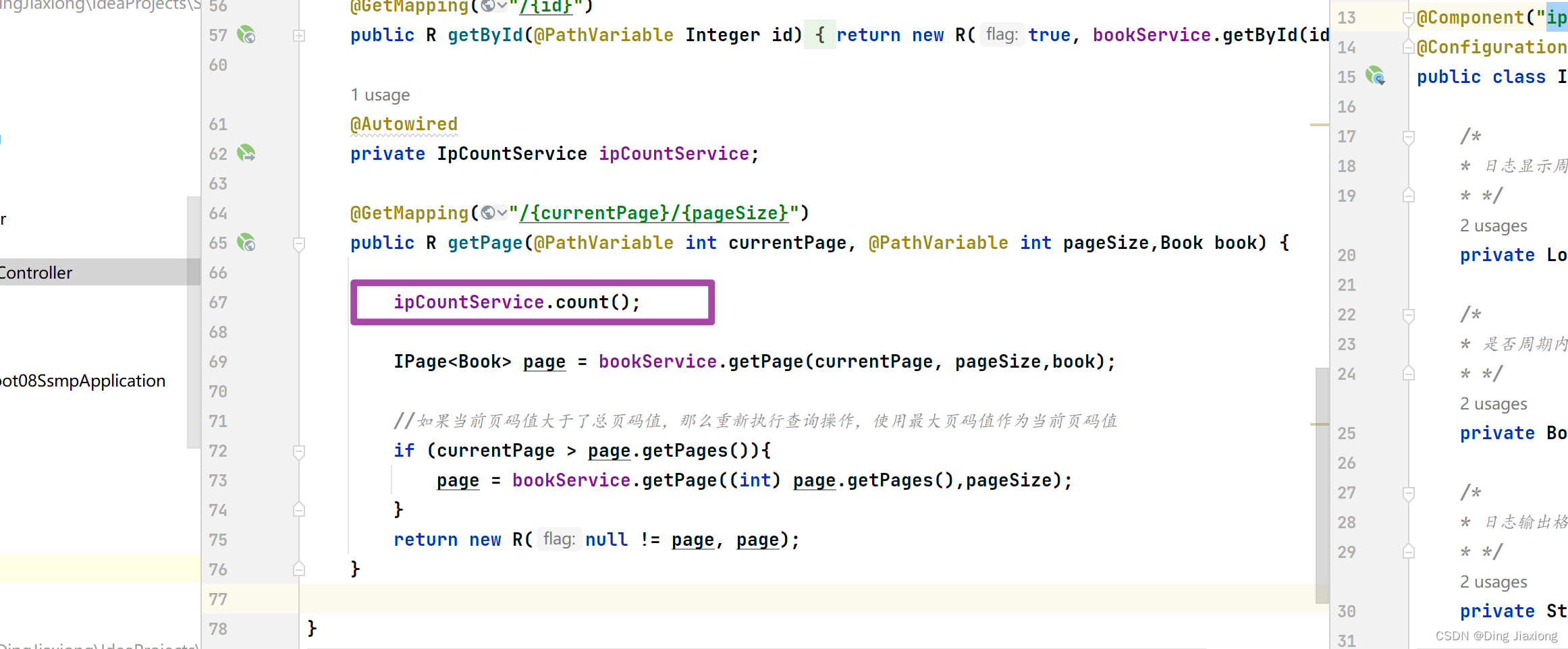This screenshot has height=649, width=1568.
Task: Click the @Configuration annotation in right editor
Action: click(1492, 47)
